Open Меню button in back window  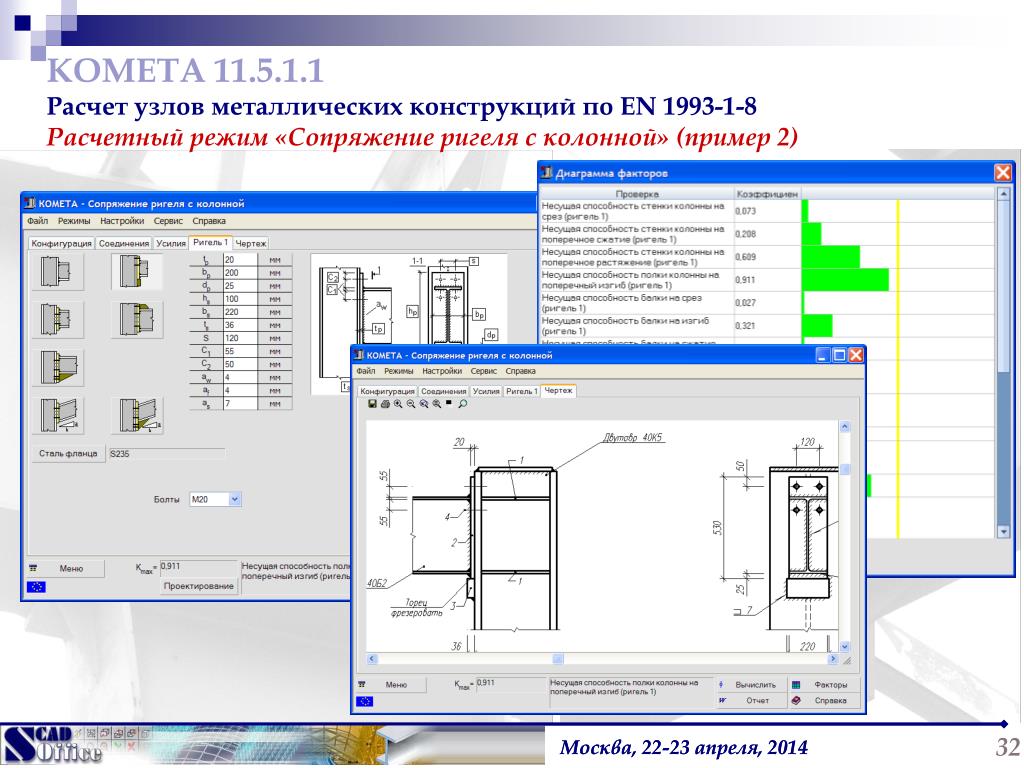[x=65, y=569]
